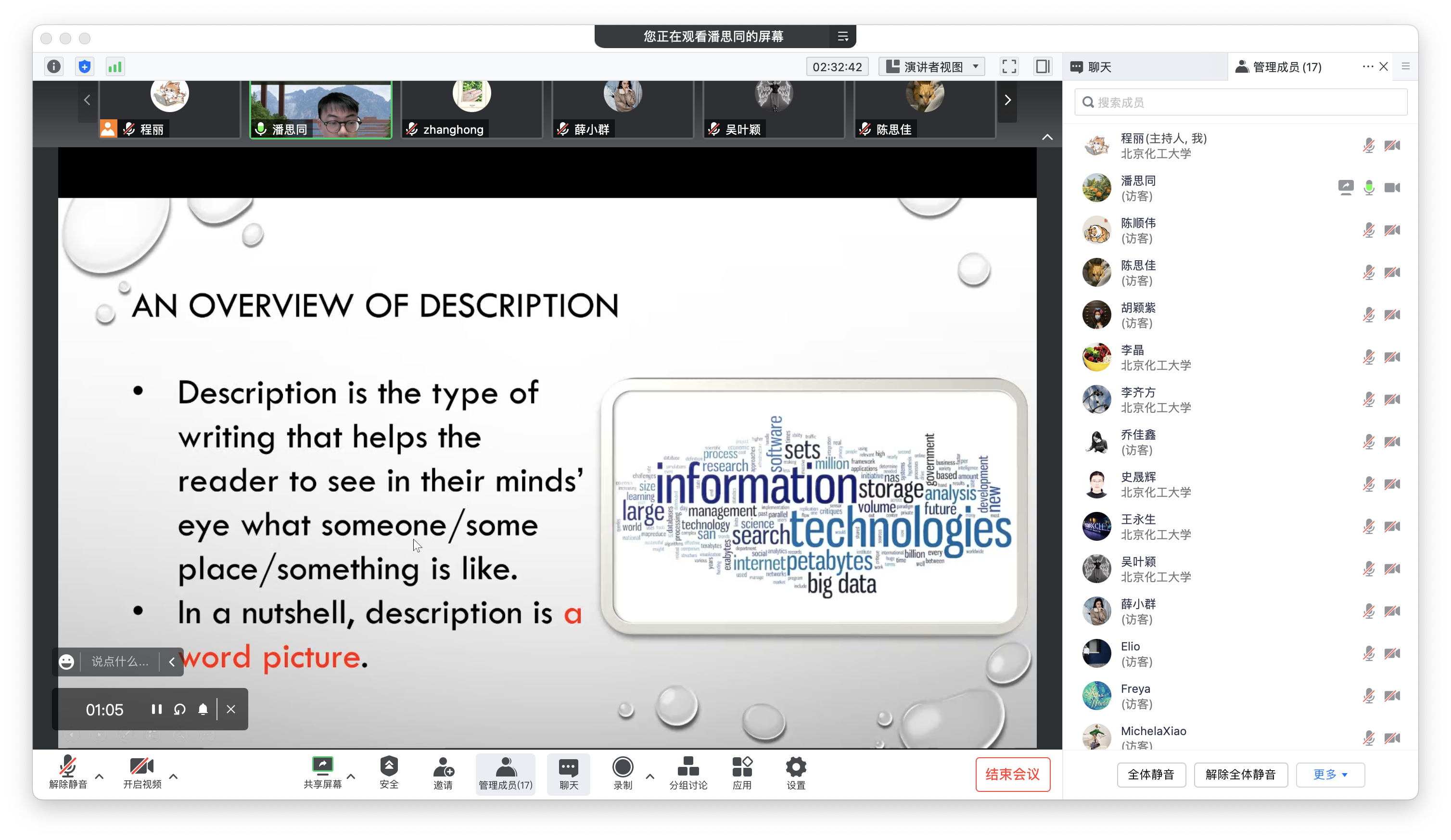The image size is (1451, 840).
Task: Toggle the side panel layout icon
Action: coord(1042,67)
